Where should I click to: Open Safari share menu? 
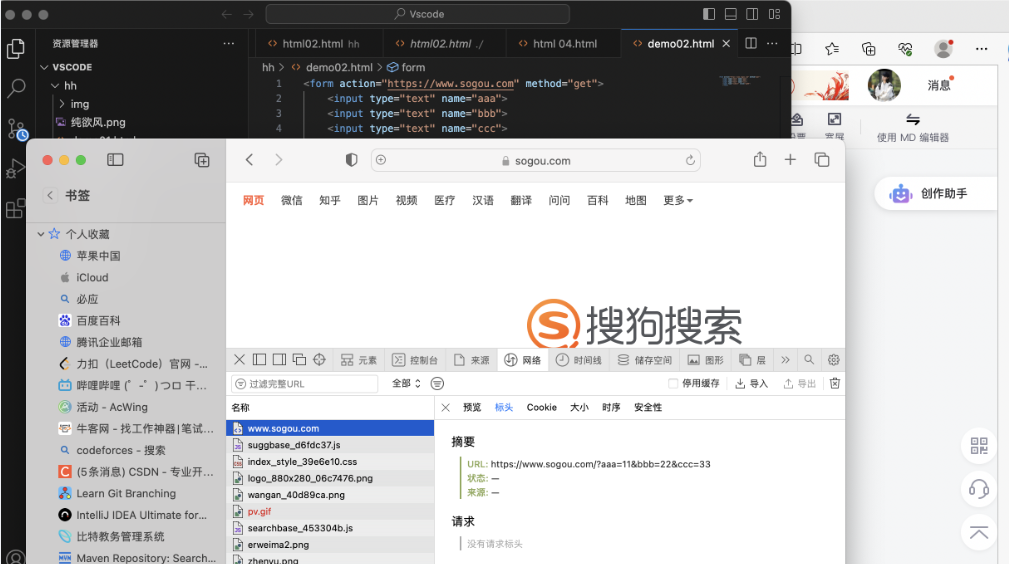coord(760,159)
